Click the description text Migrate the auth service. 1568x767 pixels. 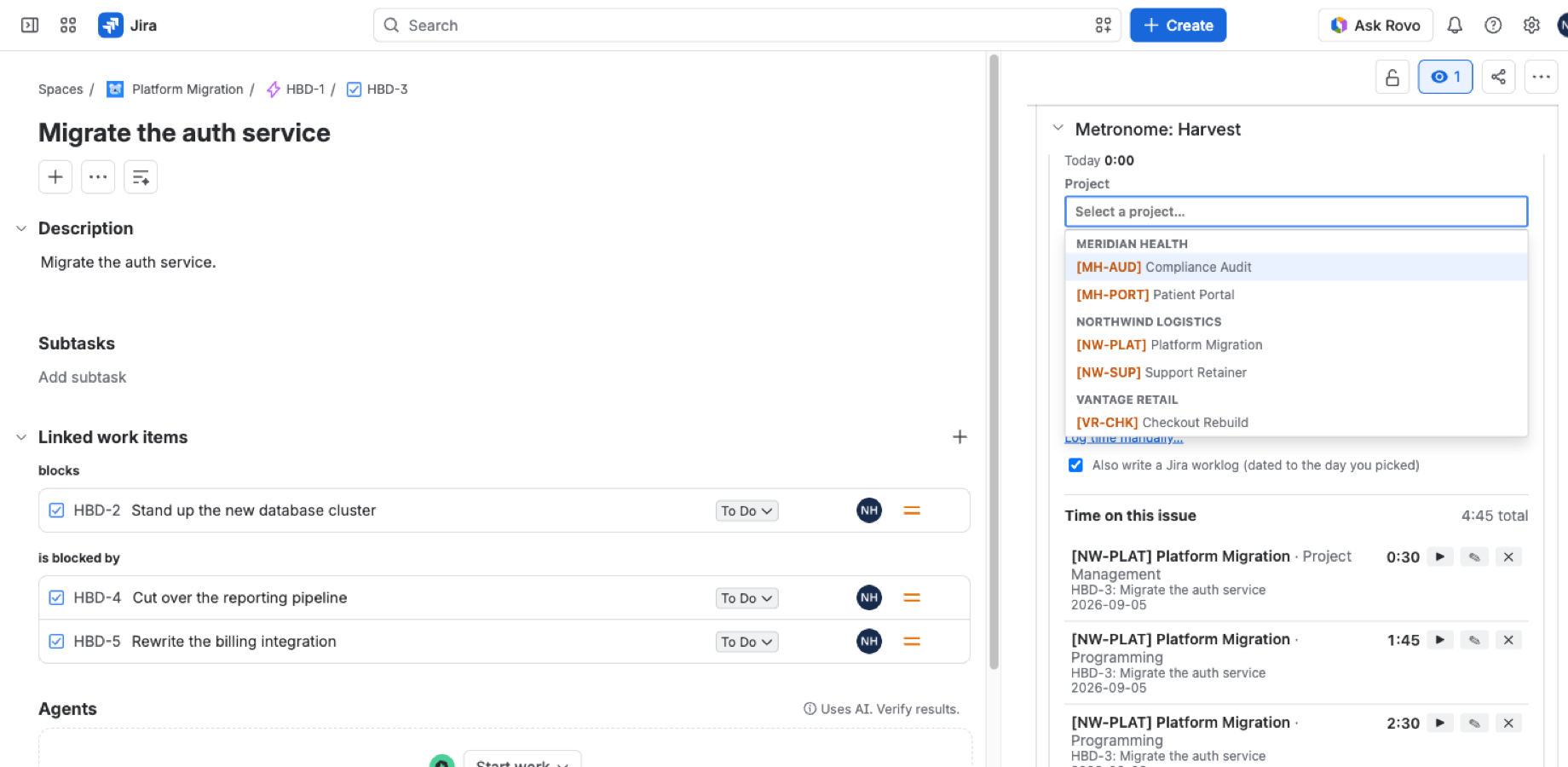coord(128,262)
